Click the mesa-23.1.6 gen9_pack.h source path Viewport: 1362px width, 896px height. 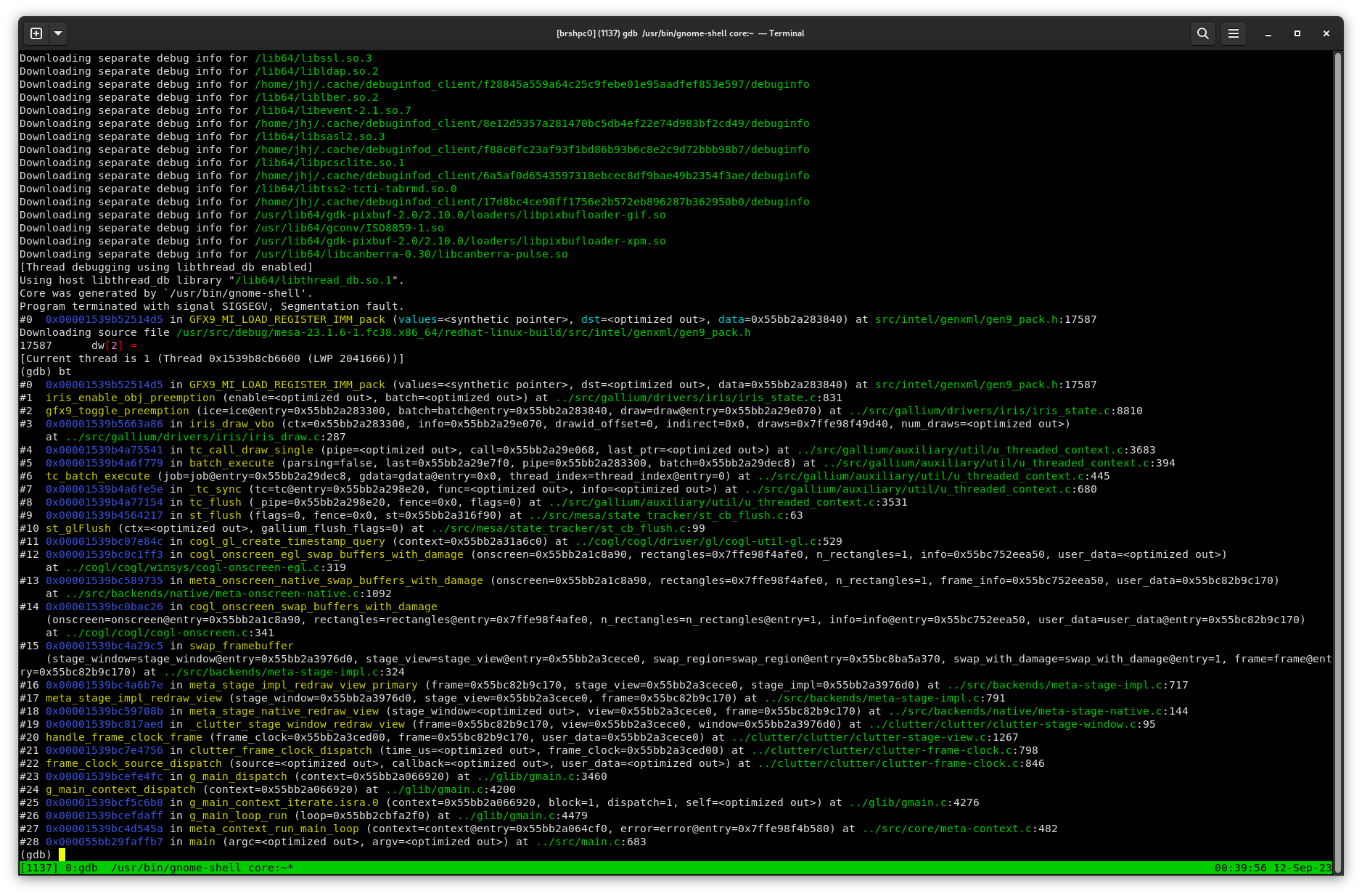[x=464, y=332]
